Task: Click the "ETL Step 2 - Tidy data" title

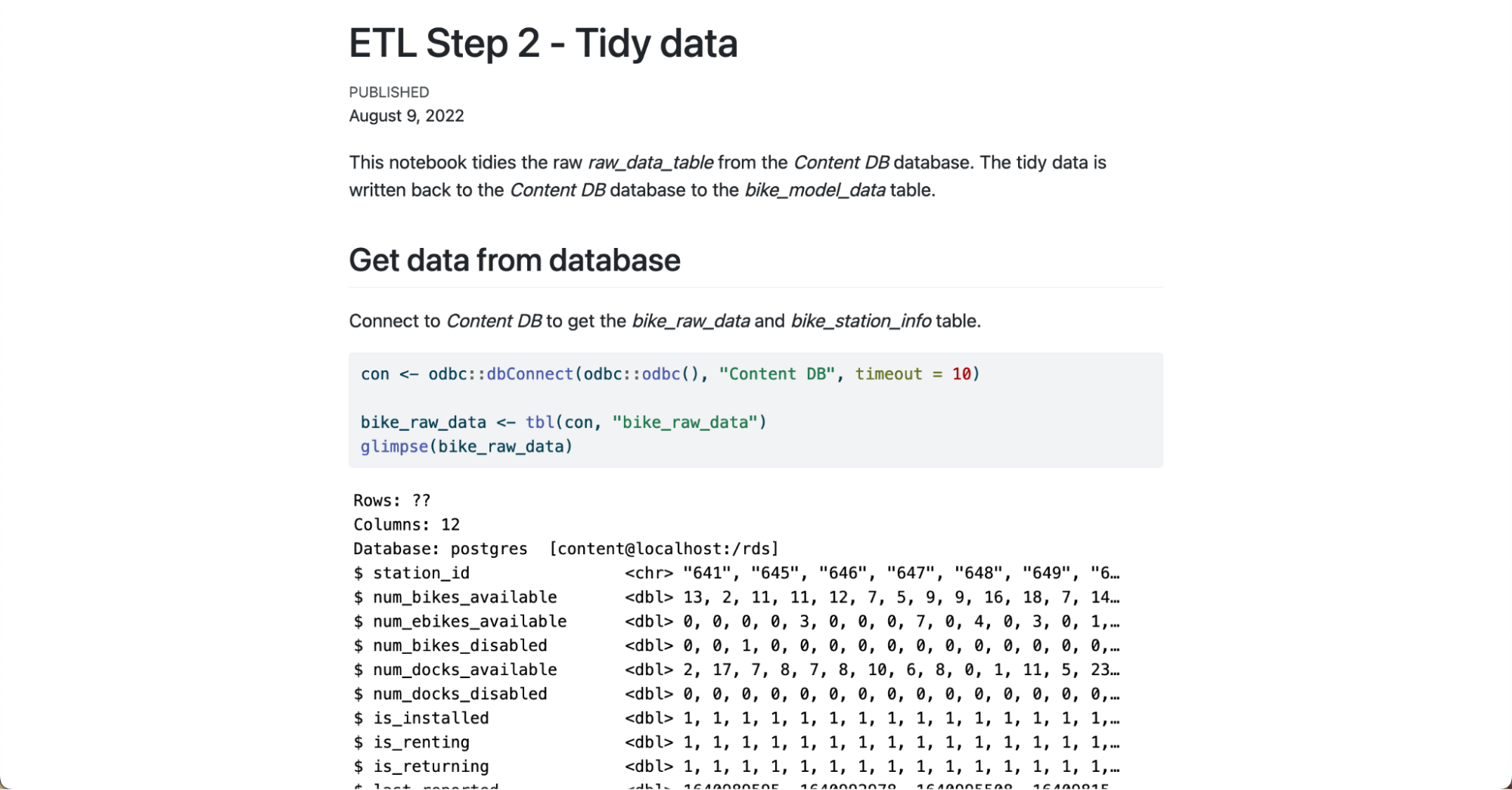Action: 542,43
